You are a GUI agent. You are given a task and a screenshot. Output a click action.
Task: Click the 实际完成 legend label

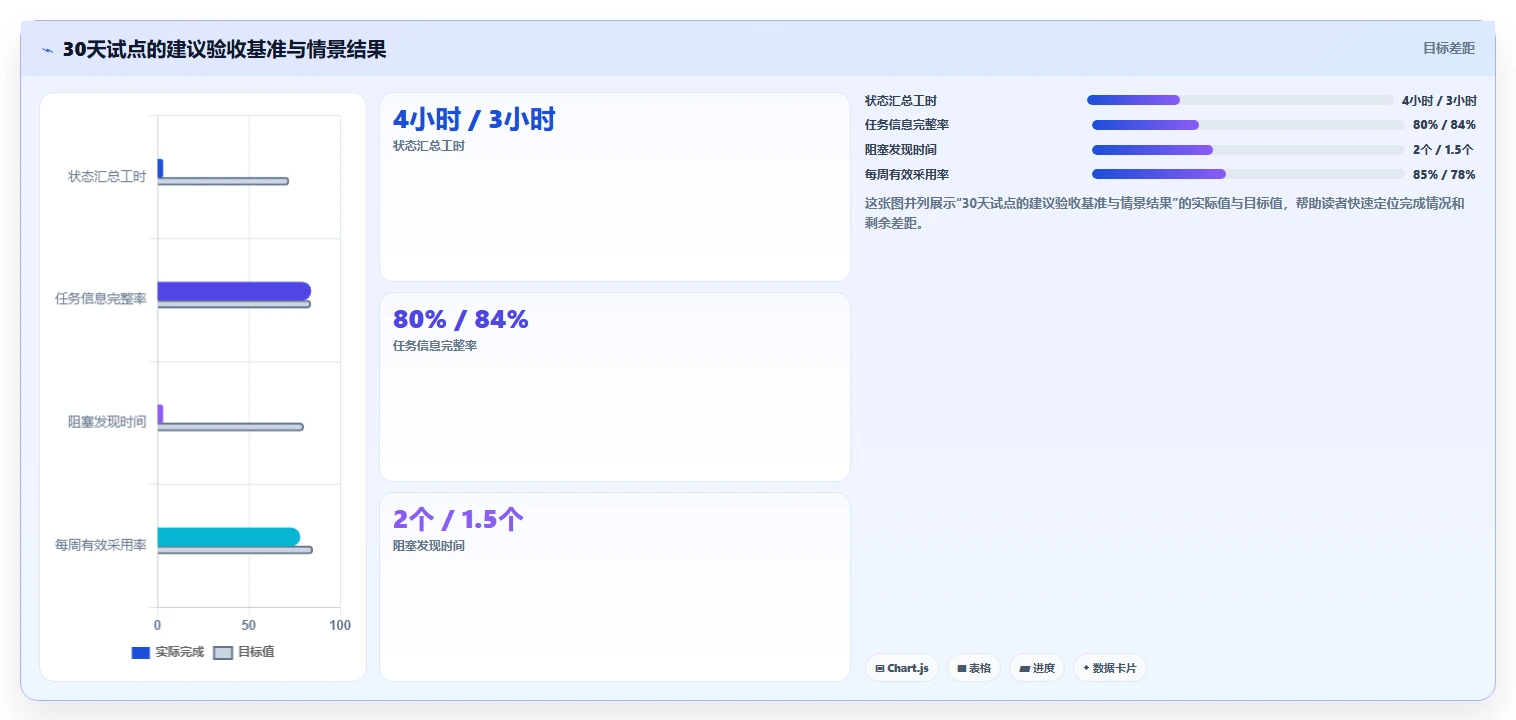pyautogui.click(x=180, y=652)
